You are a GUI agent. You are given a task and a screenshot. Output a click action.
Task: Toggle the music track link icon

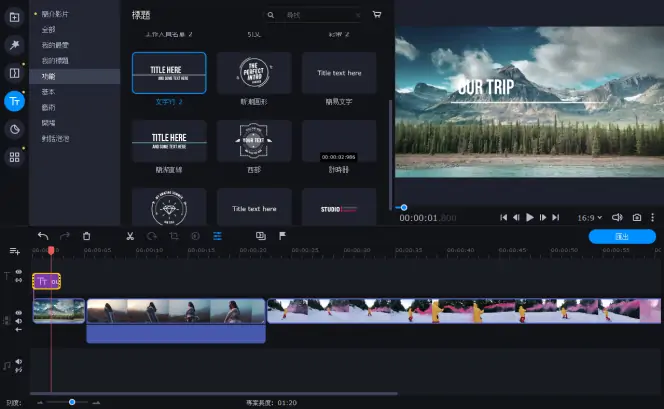(x=19, y=370)
